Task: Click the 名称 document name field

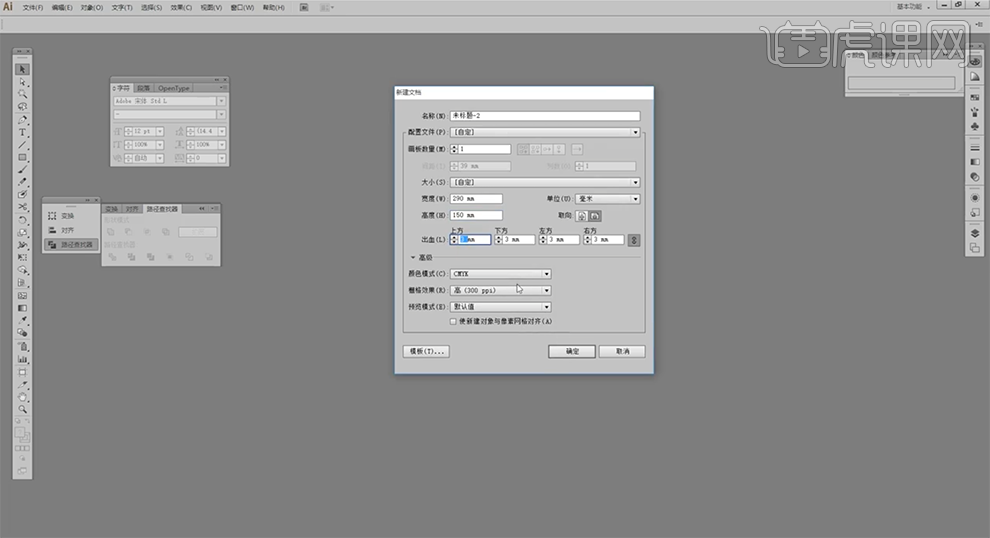Action: tap(545, 116)
